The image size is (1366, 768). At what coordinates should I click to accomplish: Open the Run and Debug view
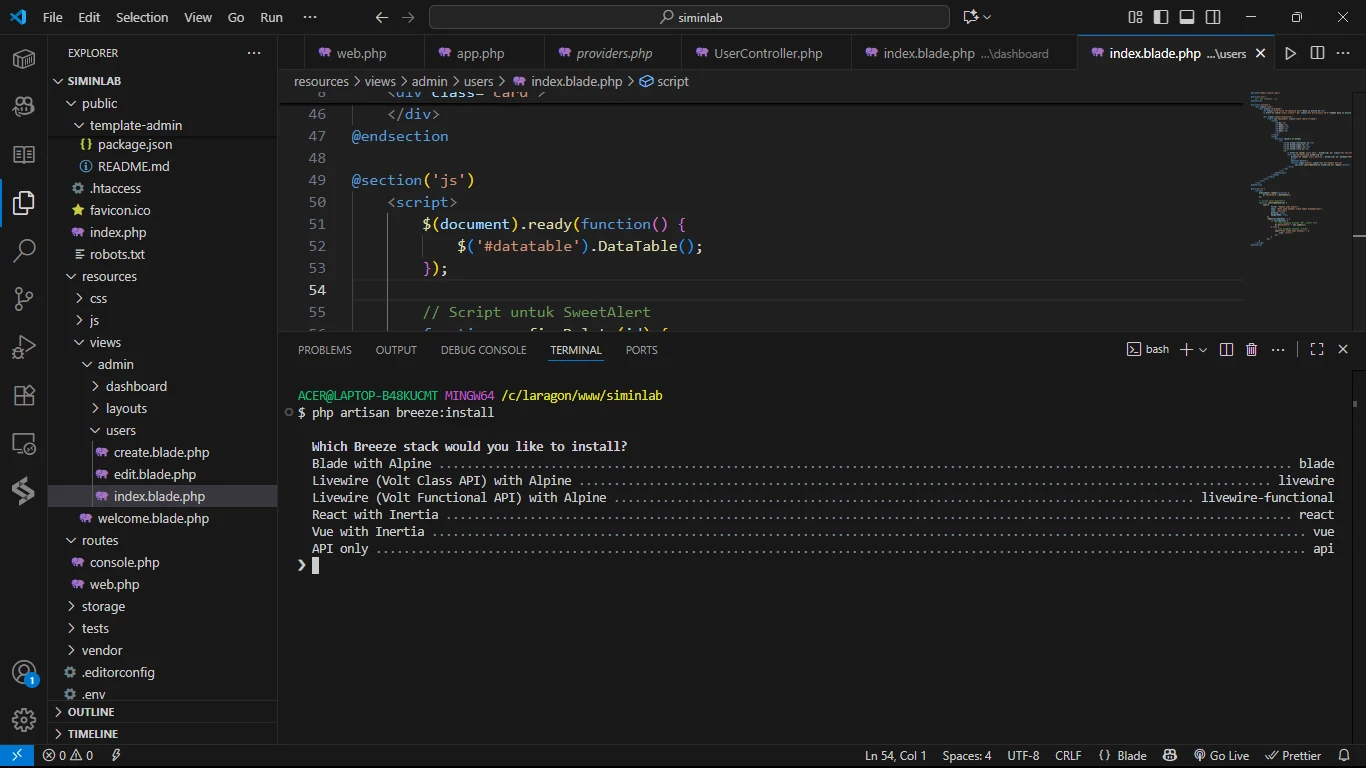24,347
